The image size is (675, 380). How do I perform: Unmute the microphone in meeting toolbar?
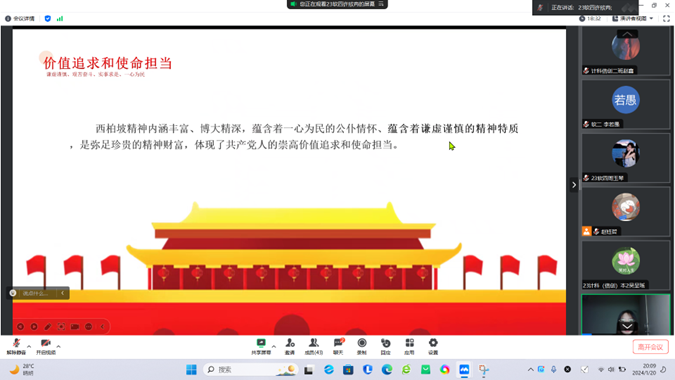[16, 346]
